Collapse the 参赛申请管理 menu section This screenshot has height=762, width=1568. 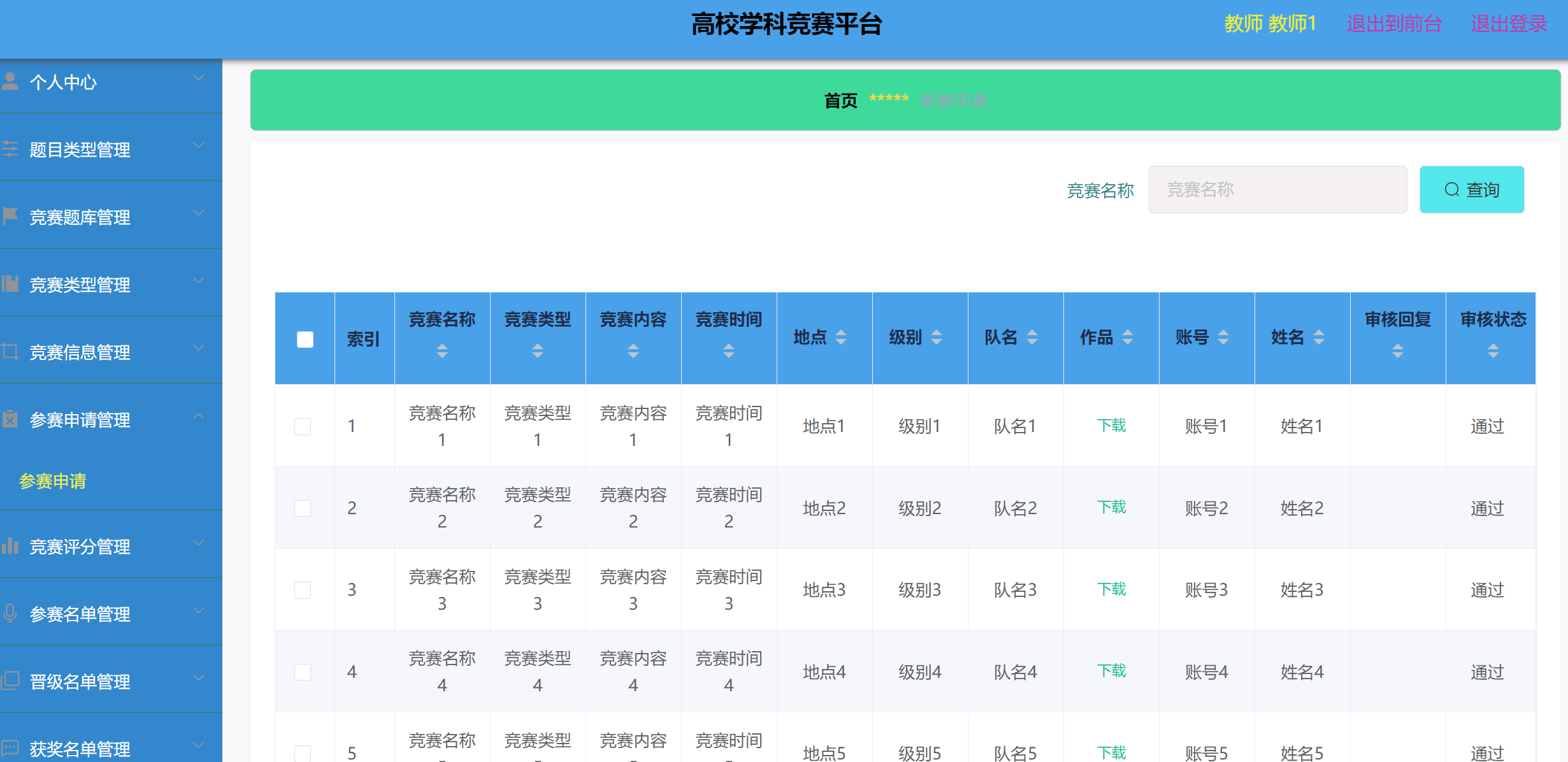(198, 416)
